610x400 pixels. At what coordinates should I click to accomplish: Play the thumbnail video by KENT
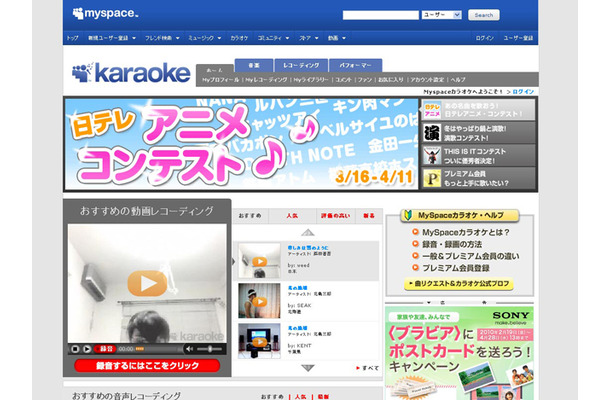(x=259, y=341)
